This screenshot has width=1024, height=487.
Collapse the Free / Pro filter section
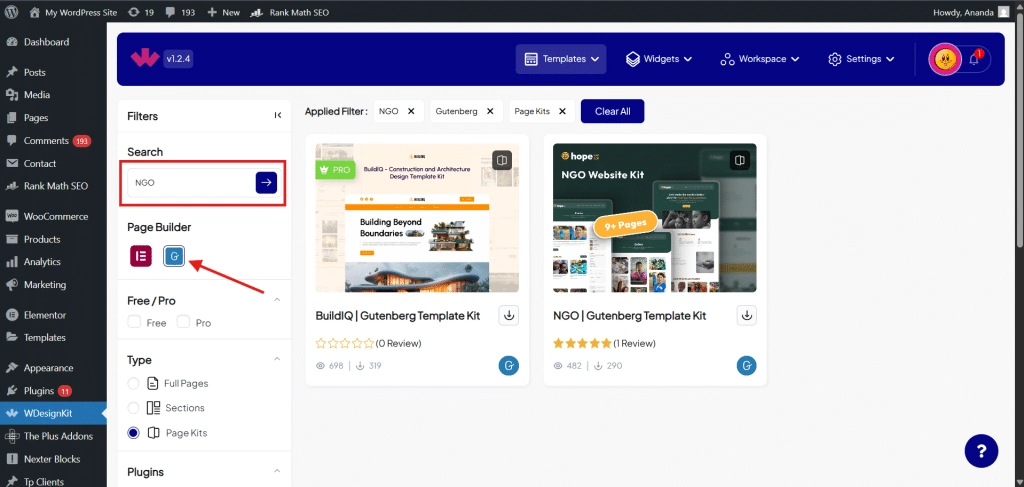pos(277,300)
